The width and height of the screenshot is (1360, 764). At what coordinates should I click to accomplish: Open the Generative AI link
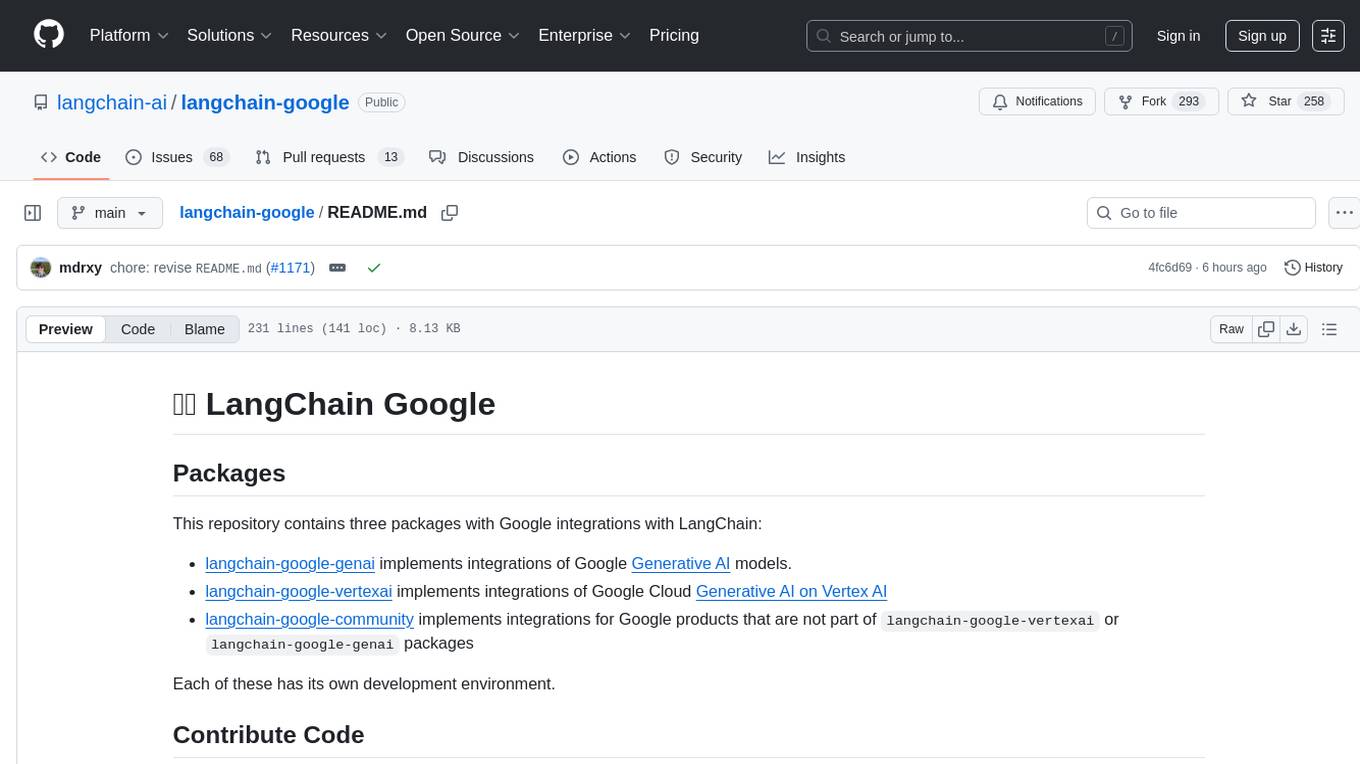(681, 563)
